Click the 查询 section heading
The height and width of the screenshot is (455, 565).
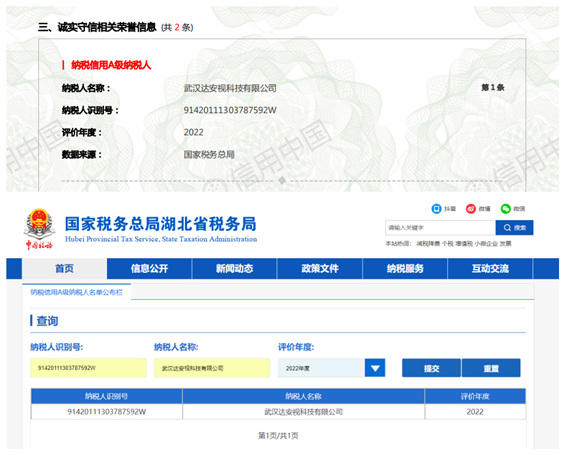tap(47, 321)
